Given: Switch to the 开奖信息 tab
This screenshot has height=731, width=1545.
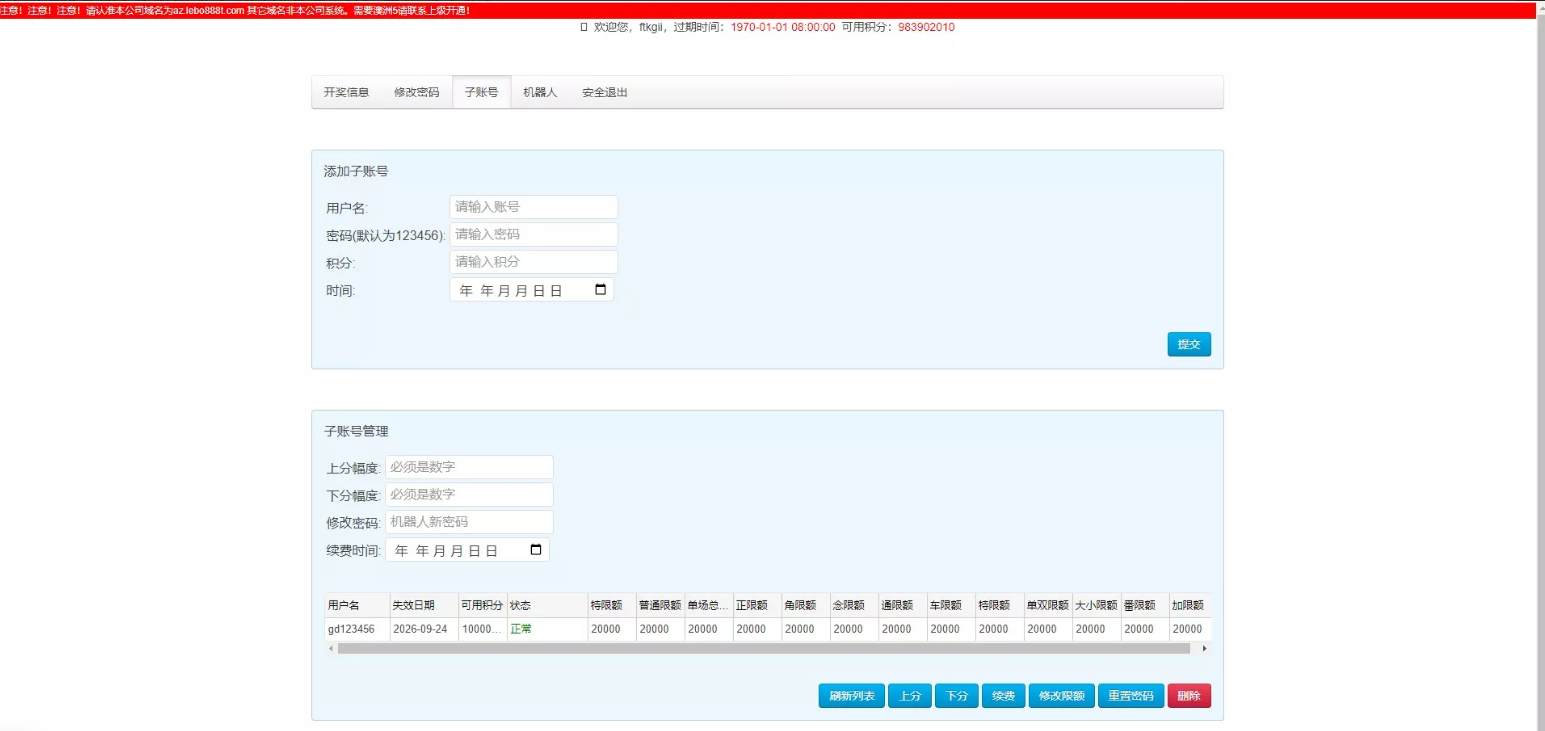Looking at the screenshot, I should (x=346, y=92).
